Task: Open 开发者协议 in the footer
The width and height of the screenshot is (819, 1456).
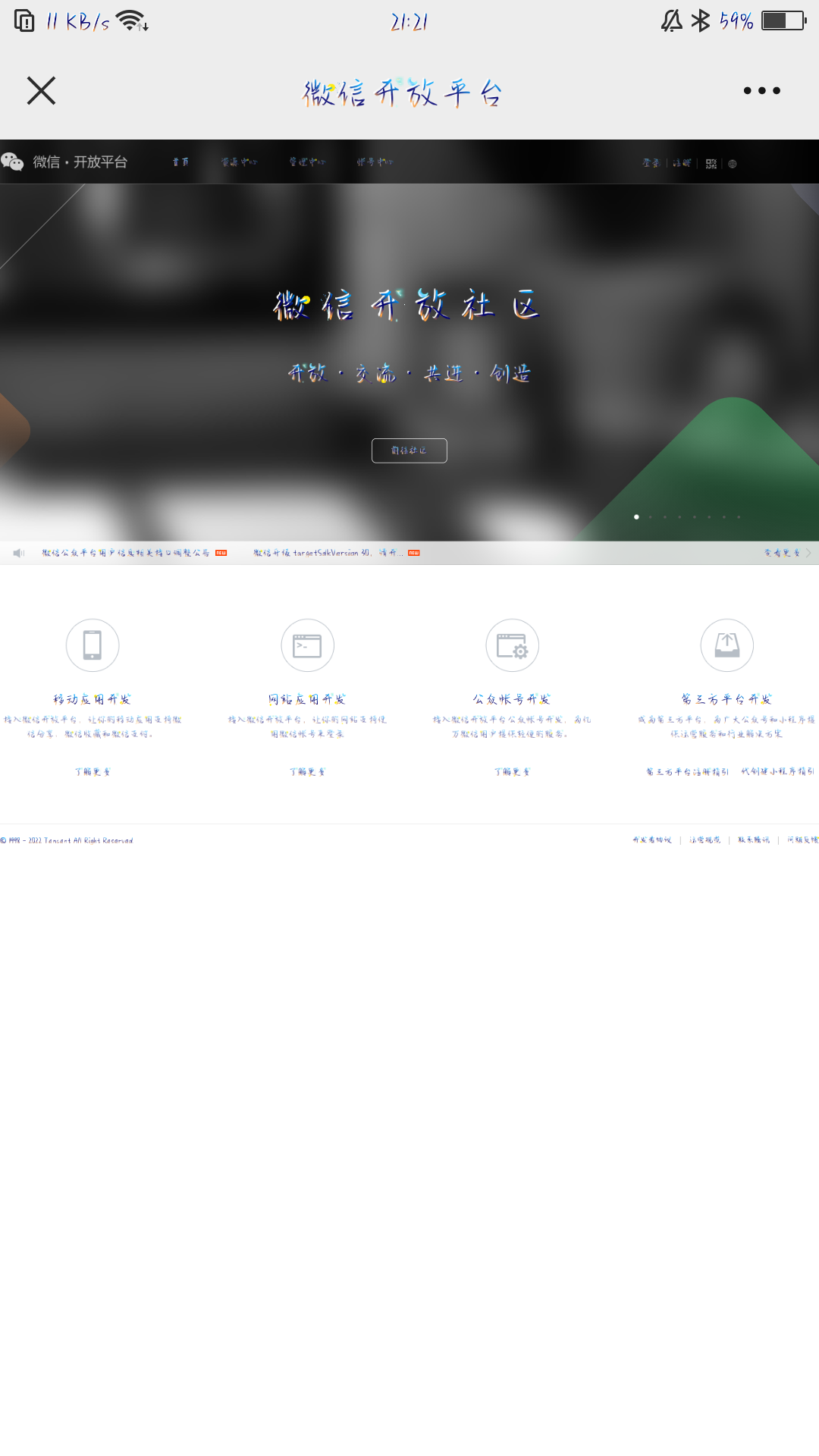Action: click(652, 840)
